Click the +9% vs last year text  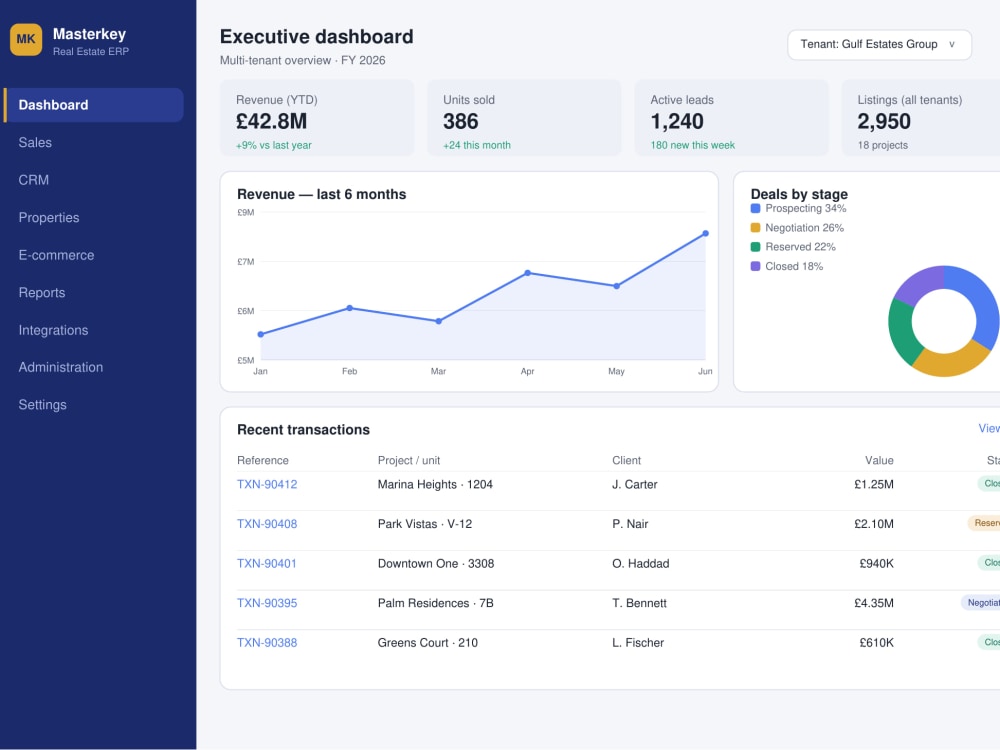pos(274,145)
